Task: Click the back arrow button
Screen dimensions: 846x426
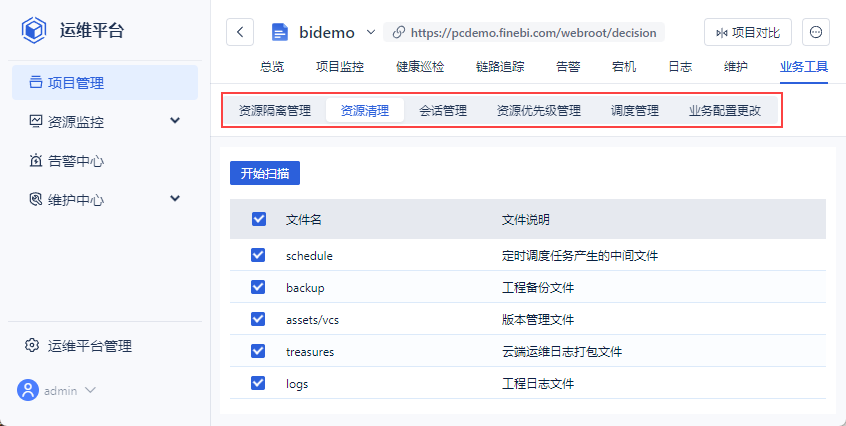Action: [240, 32]
